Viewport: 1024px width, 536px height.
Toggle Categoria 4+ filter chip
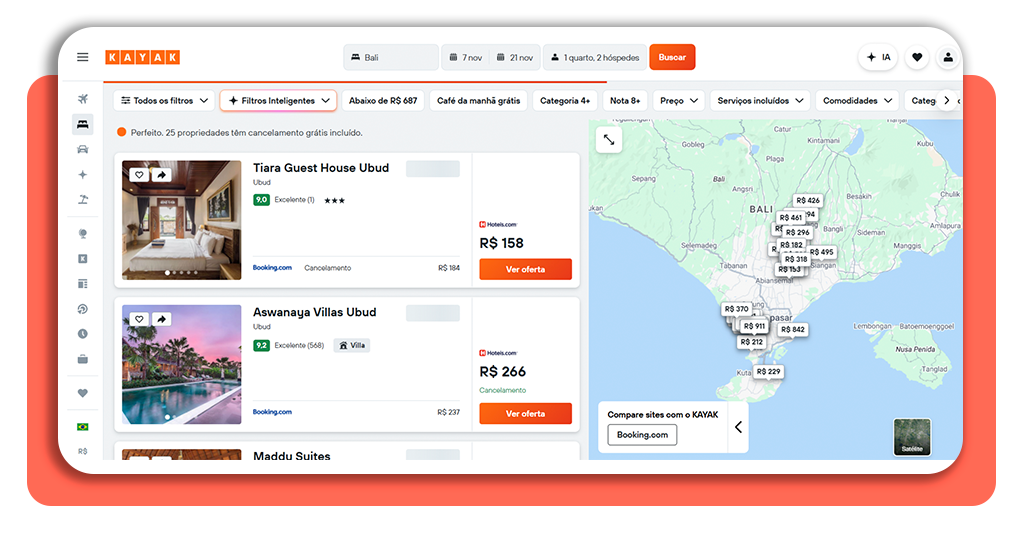[x=565, y=101]
